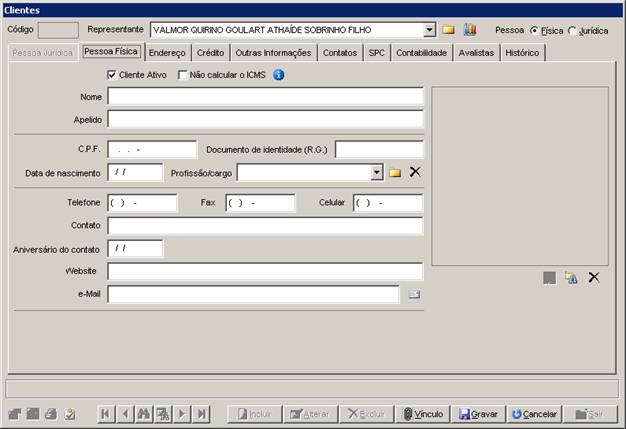Click the Data de nascimento field
Viewport: 626px width, 429px height.
point(135,172)
